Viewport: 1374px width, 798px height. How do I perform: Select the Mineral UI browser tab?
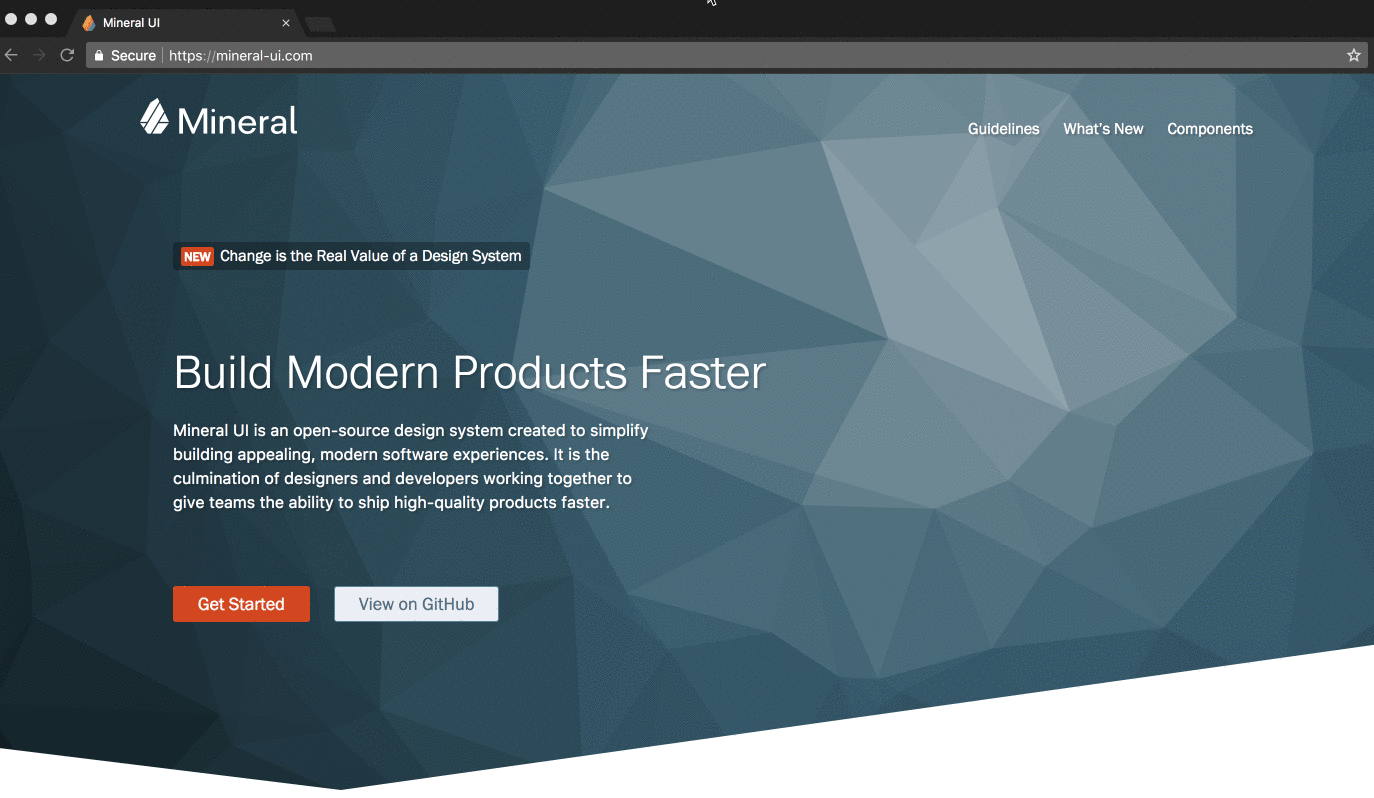click(186, 22)
